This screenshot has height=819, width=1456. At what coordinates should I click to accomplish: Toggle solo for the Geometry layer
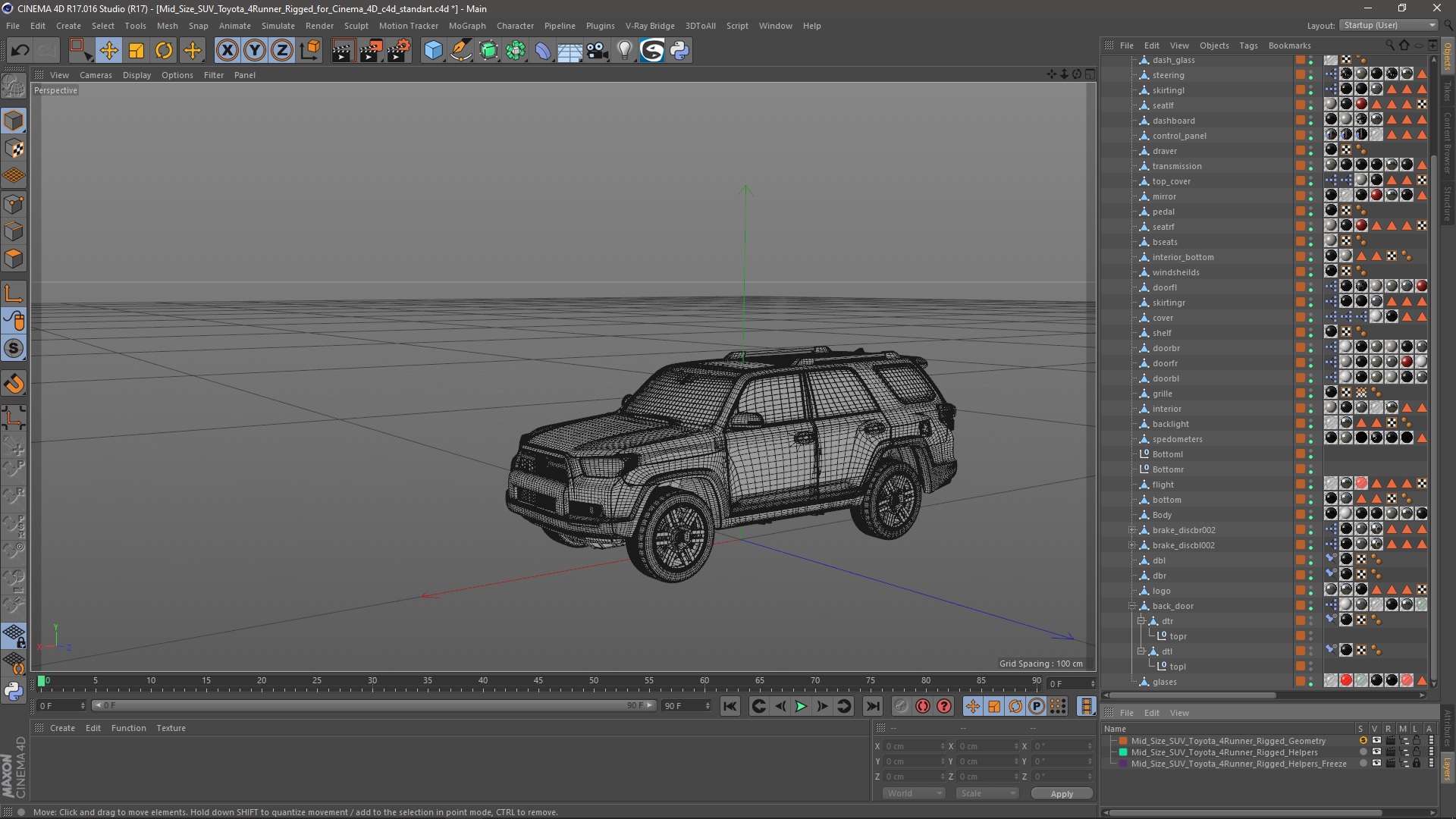point(1363,741)
